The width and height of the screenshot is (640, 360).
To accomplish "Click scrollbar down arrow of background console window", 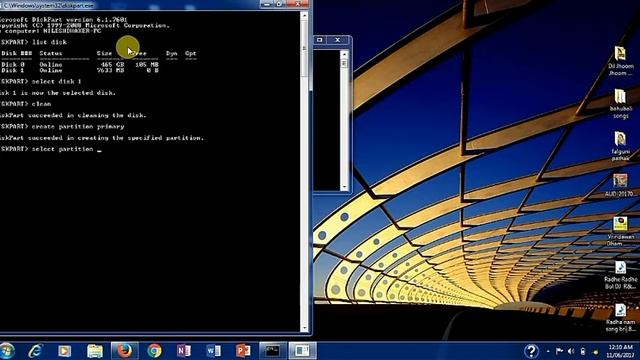I will [x=344, y=187].
